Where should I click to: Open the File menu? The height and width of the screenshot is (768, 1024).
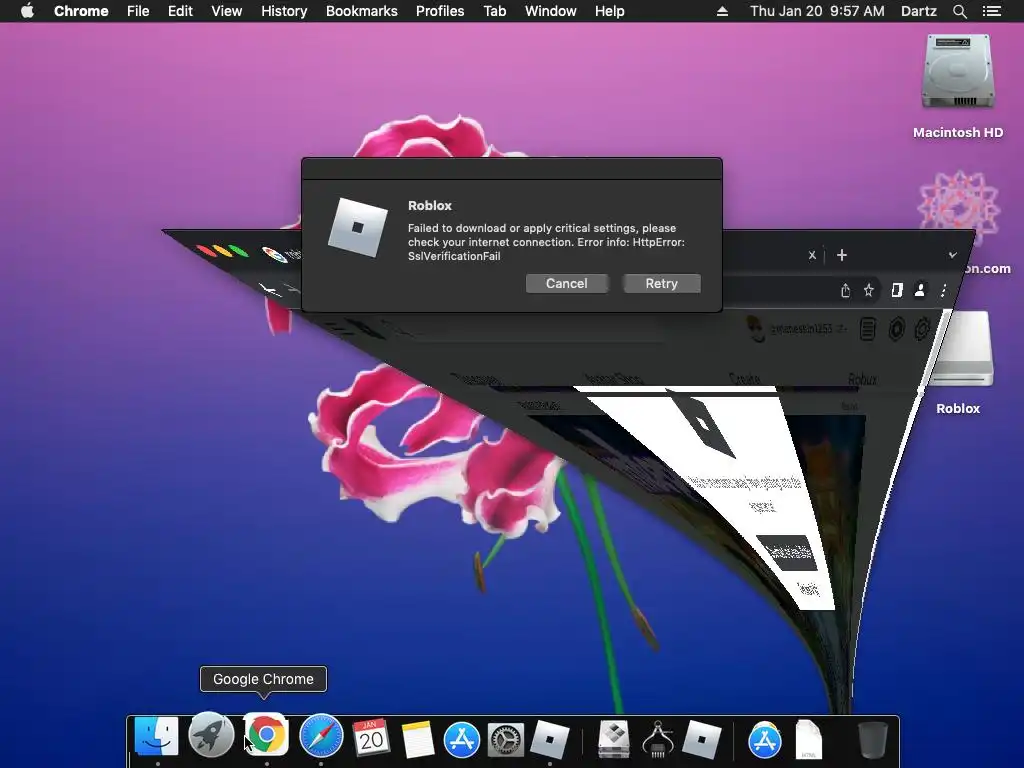(138, 11)
